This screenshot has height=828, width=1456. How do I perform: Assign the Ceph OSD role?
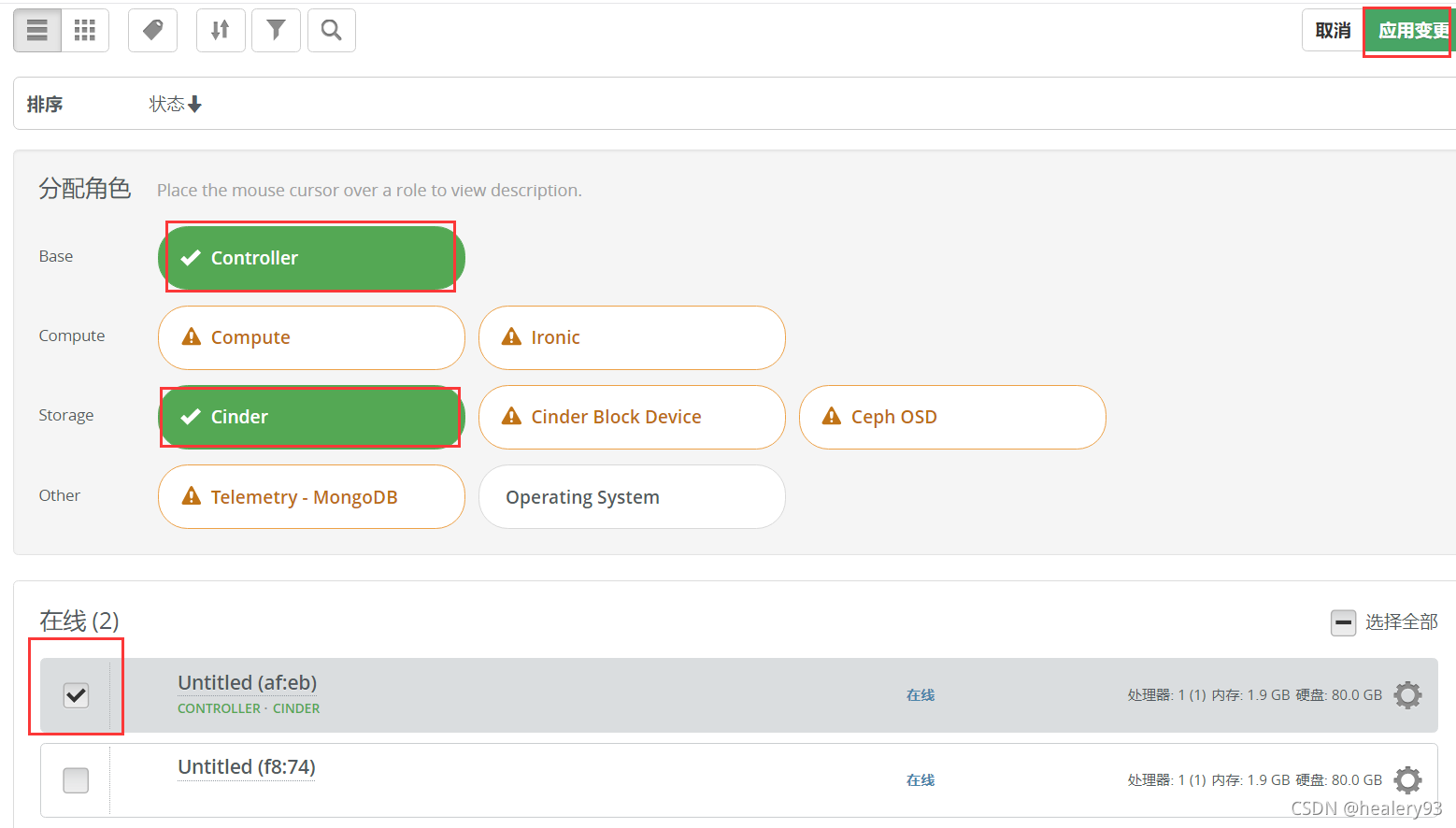click(x=951, y=417)
